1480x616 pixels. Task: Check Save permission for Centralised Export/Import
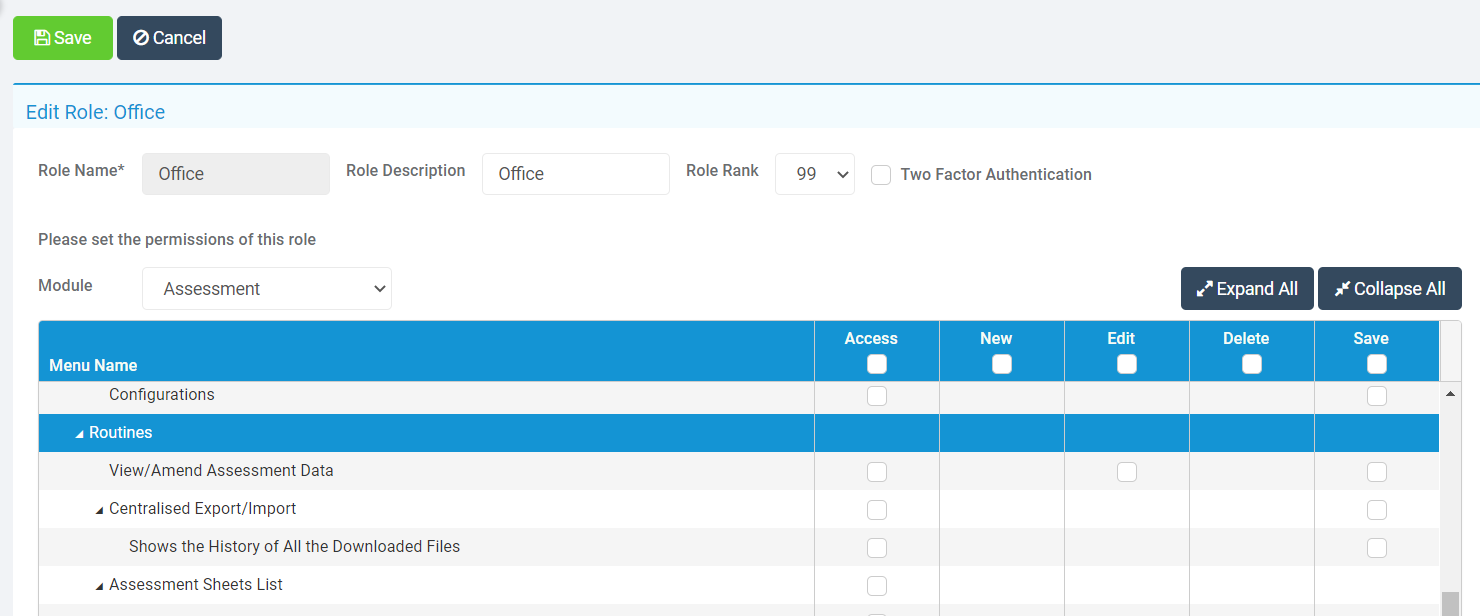pos(1377,509)
